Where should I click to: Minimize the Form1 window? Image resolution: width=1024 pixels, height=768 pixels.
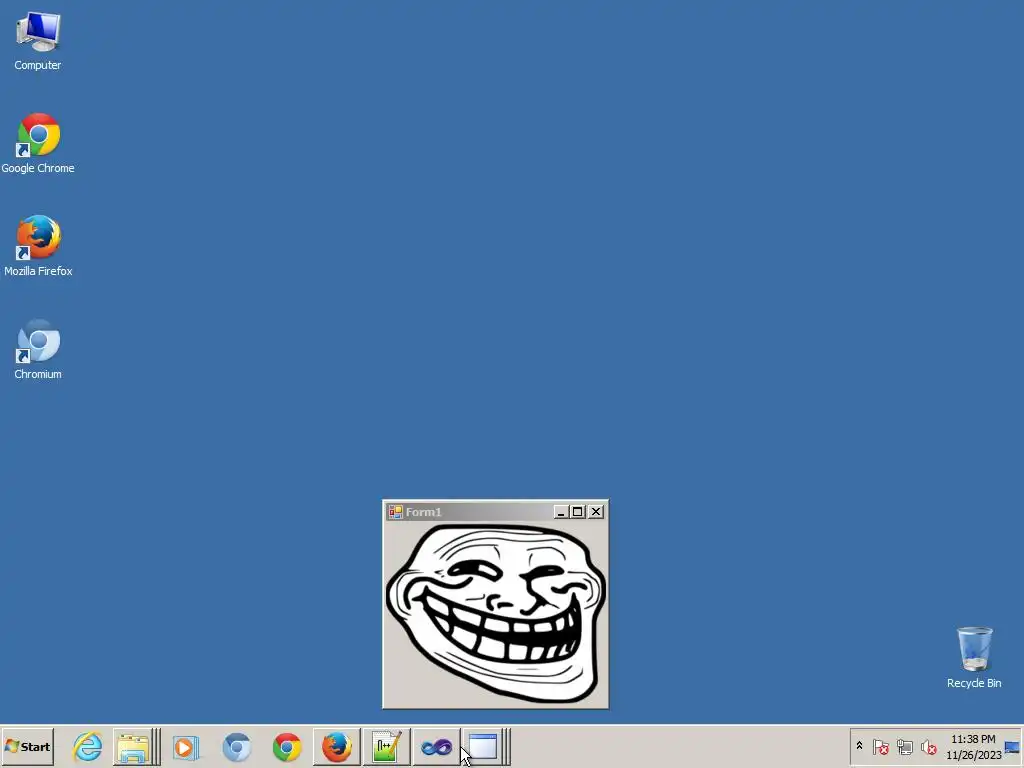click(x=560, y=512)
